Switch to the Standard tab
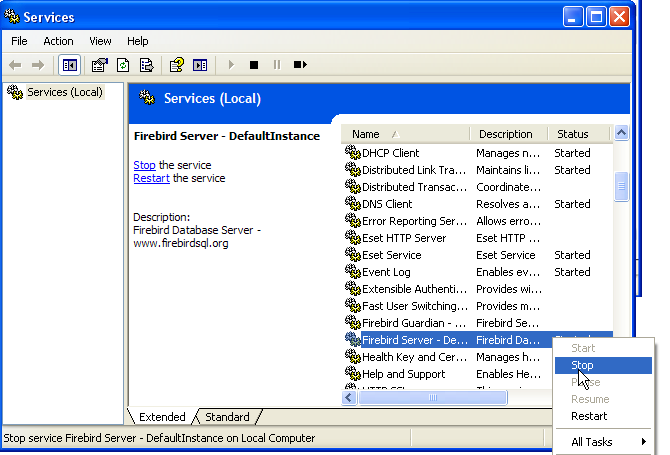670x455 pixels. coord(227,417)
